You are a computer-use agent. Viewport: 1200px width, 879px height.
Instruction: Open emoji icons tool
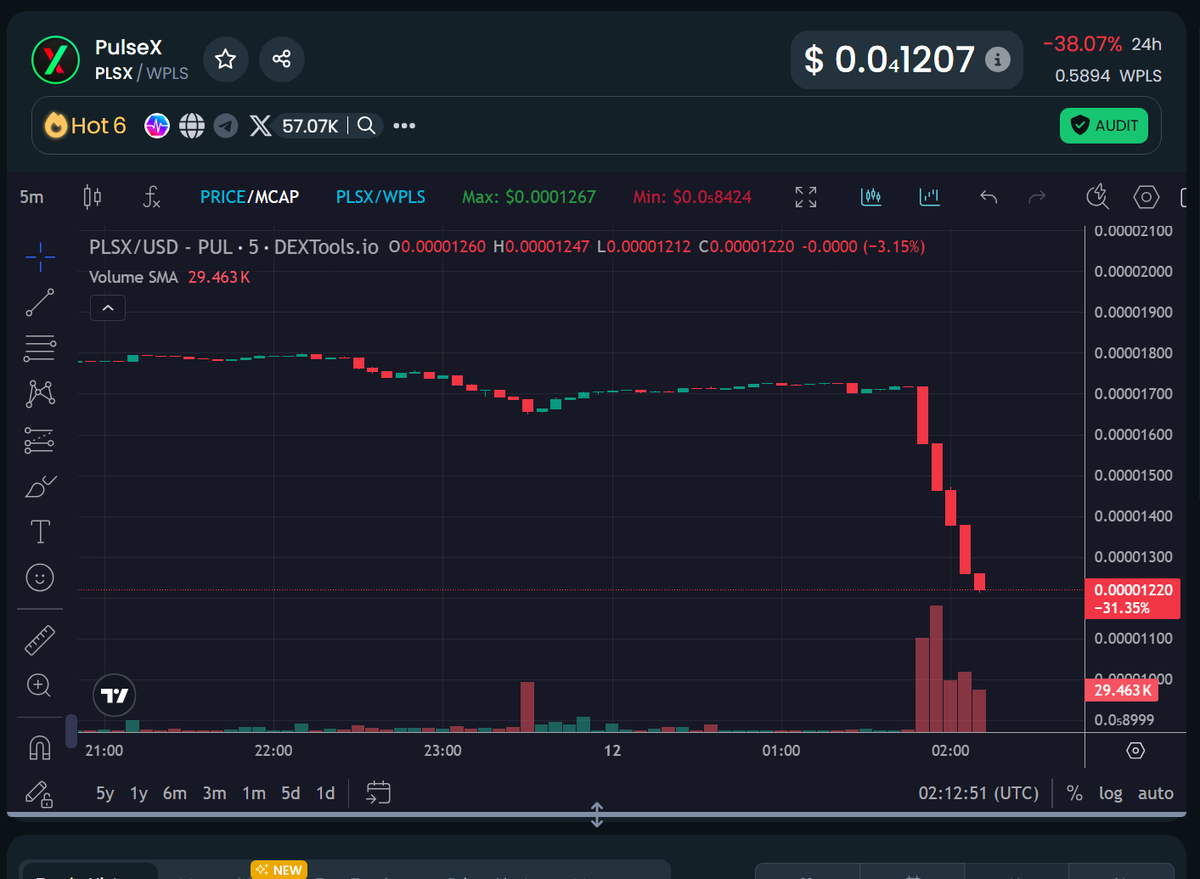[40, 577]
